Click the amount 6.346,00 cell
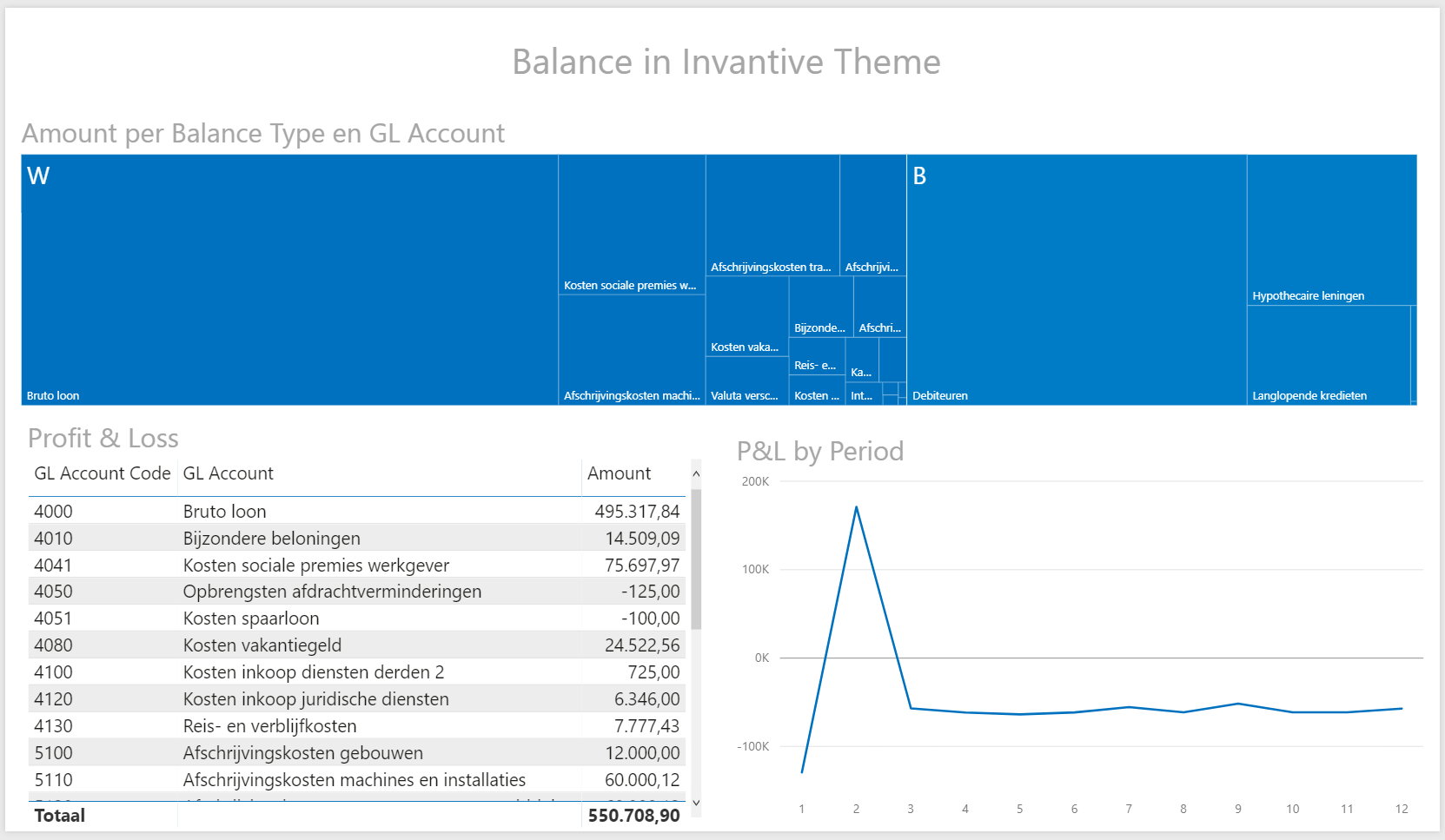Viewport: 1445px width, 840px height. pos(647,699)
